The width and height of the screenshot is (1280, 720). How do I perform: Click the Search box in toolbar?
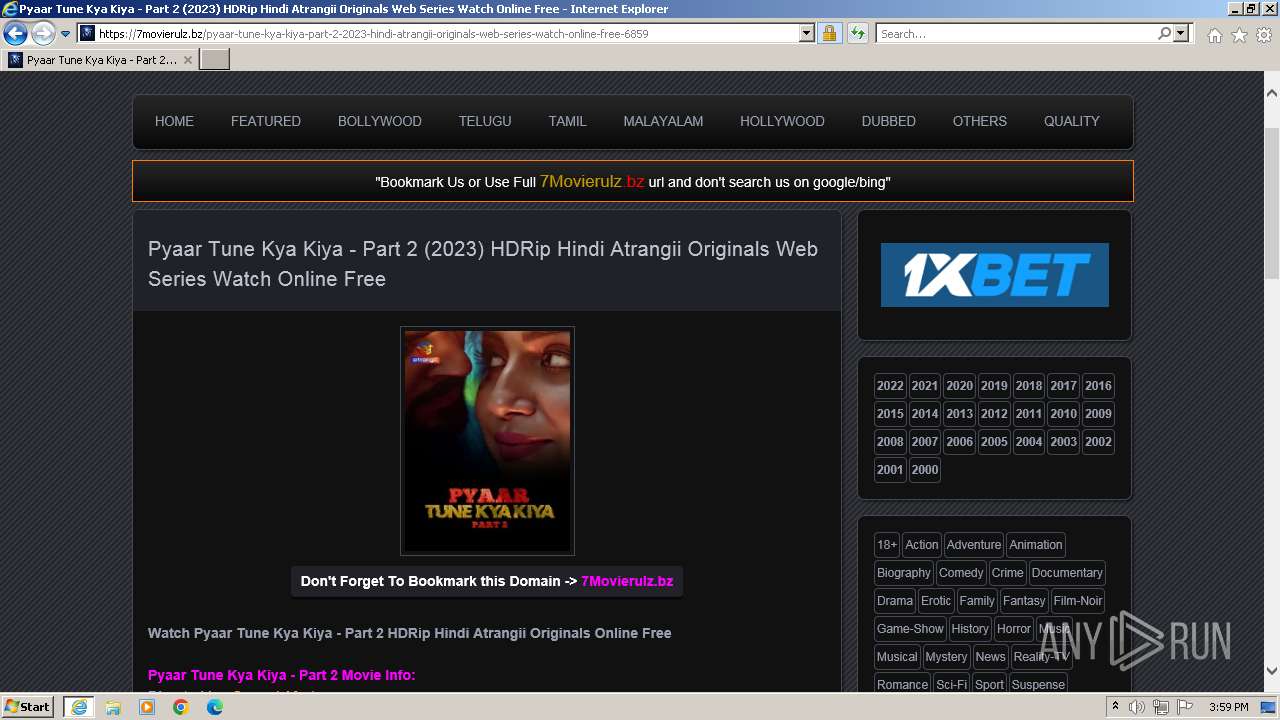coord(1016,34)
